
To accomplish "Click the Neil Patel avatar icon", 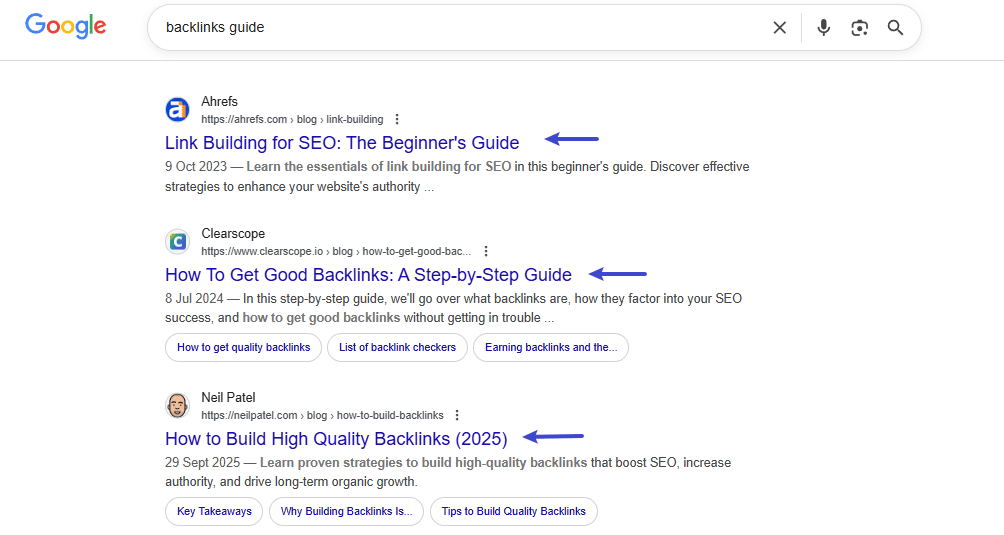I will [x=177, y=406].
